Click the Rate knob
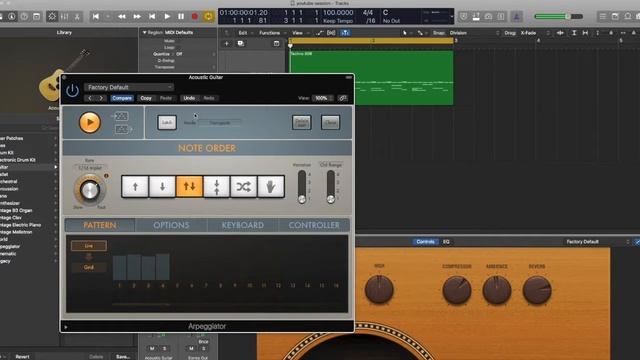This screenshot has width=640, height=360. point(90,190)
